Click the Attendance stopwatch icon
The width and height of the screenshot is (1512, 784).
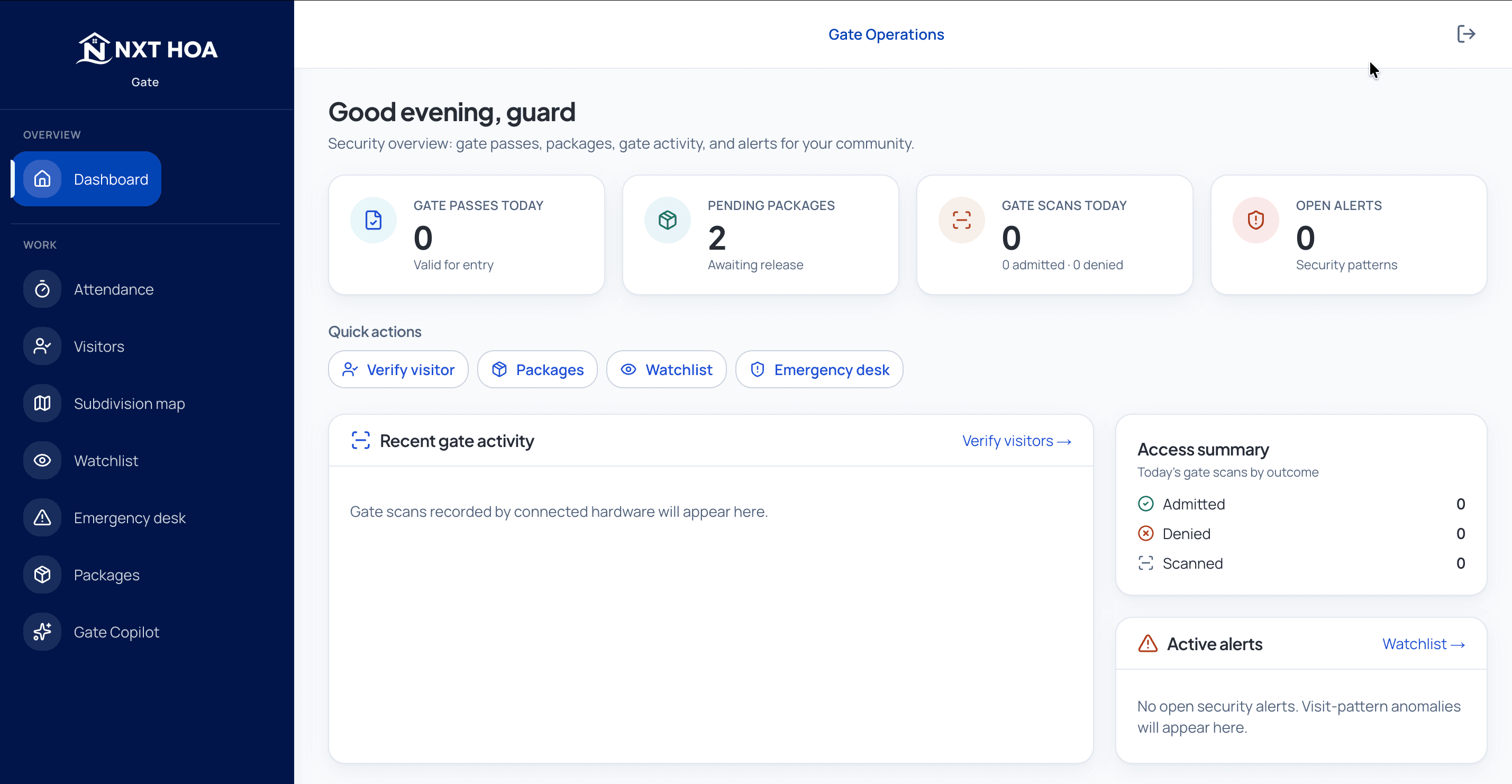click(42, 289)
